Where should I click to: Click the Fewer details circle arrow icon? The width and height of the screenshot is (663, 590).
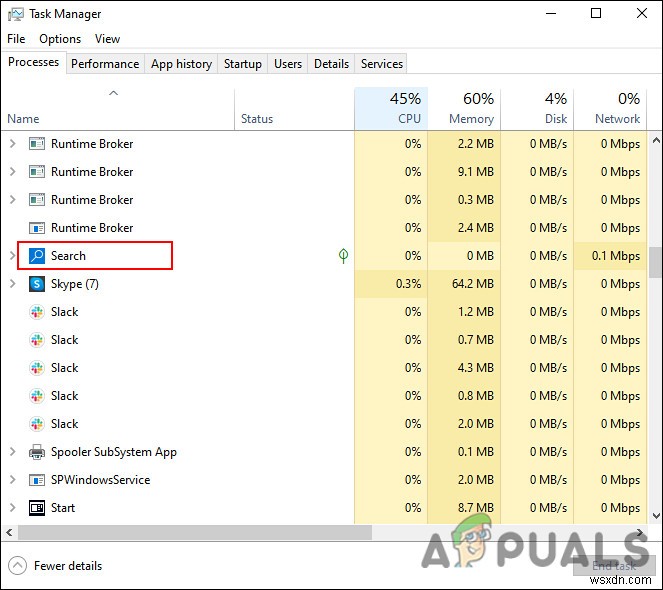tap(17, 566)
